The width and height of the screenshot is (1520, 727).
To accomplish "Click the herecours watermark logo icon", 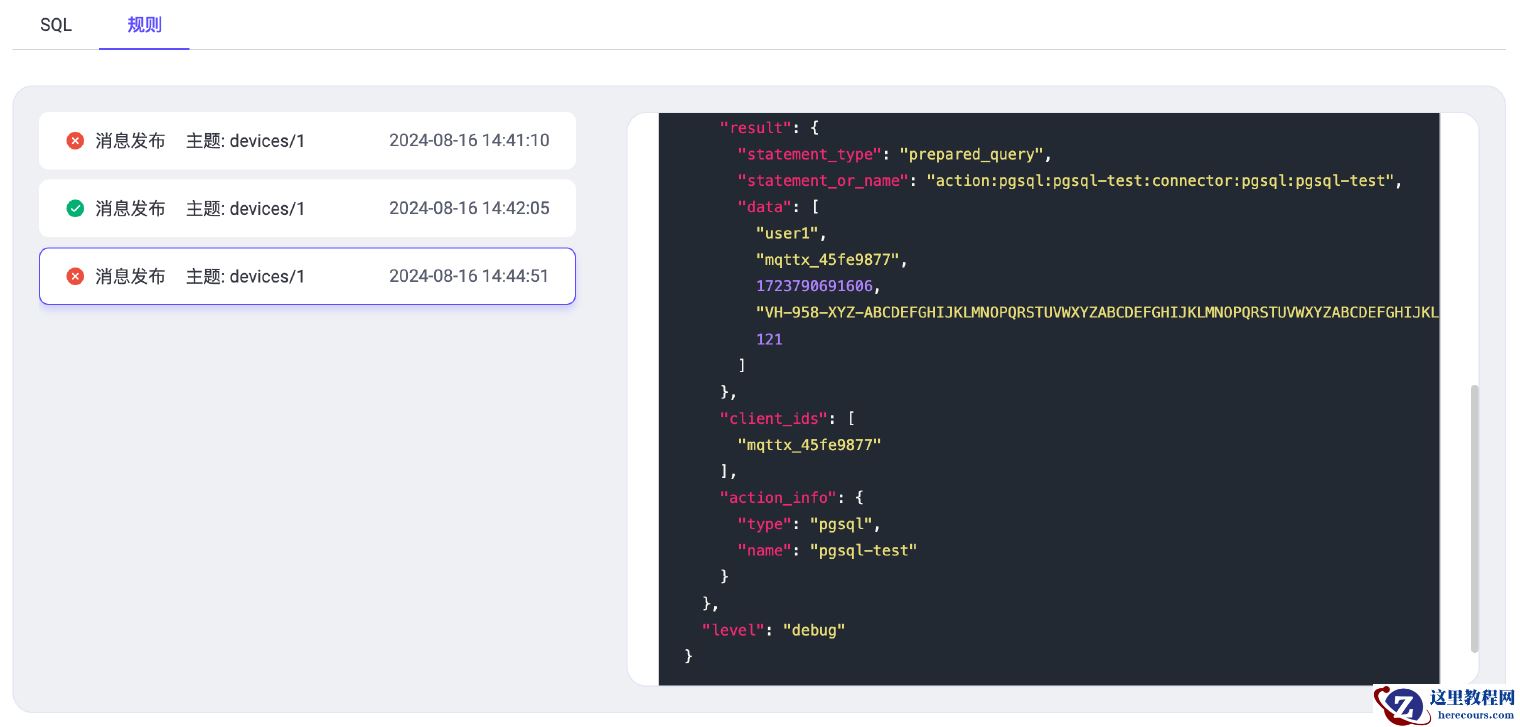I will pos(1402,706).
